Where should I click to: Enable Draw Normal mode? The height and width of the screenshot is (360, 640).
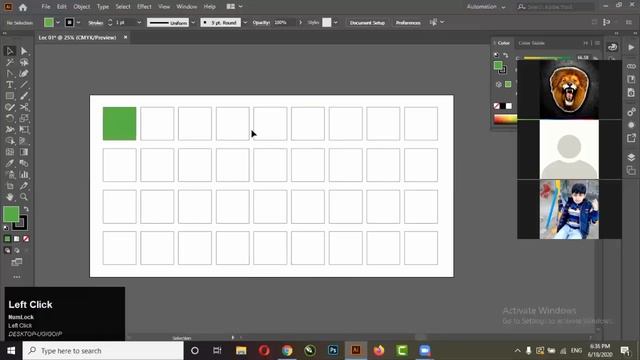7,250
